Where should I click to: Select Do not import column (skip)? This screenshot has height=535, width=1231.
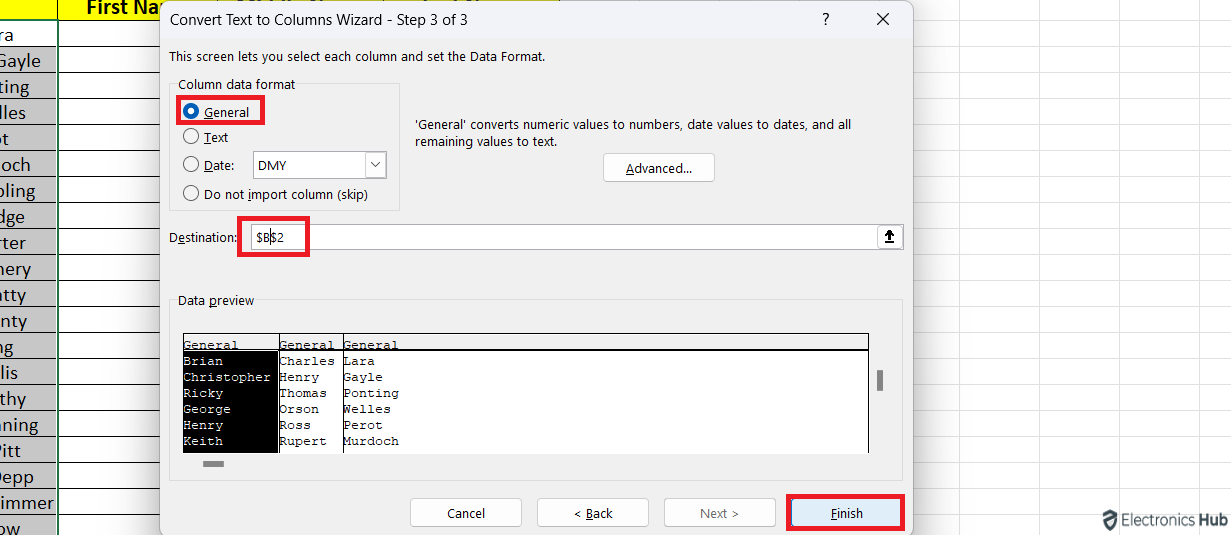[x=191, y=194]
